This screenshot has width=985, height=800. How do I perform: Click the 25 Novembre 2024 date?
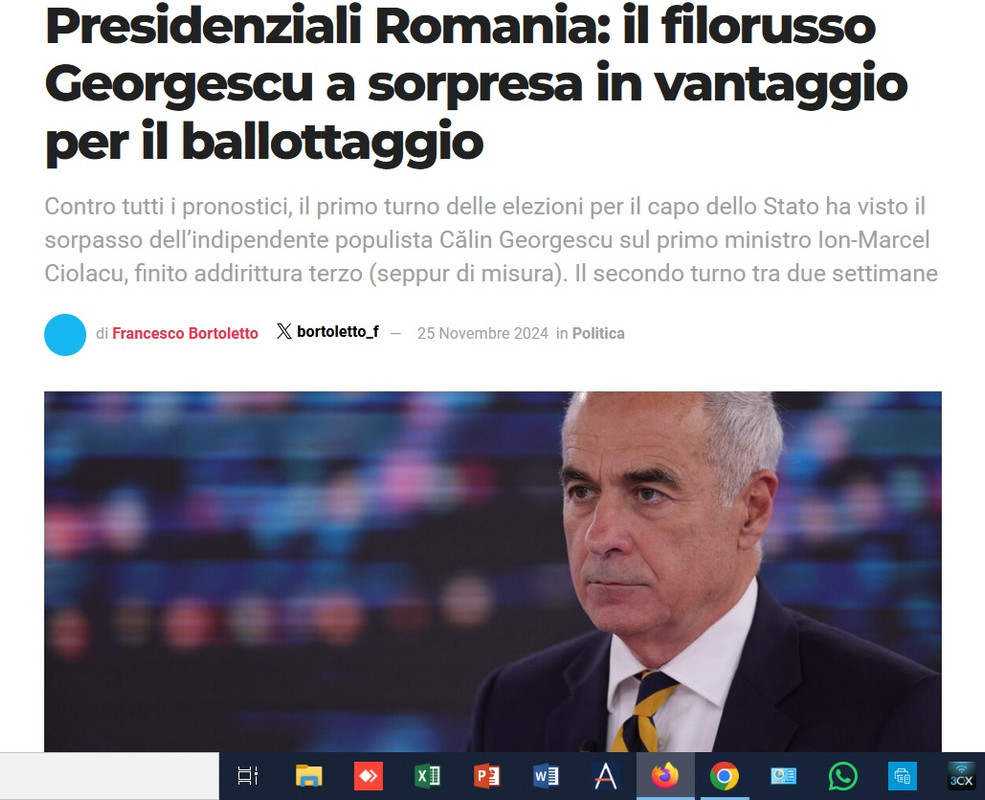483,333
